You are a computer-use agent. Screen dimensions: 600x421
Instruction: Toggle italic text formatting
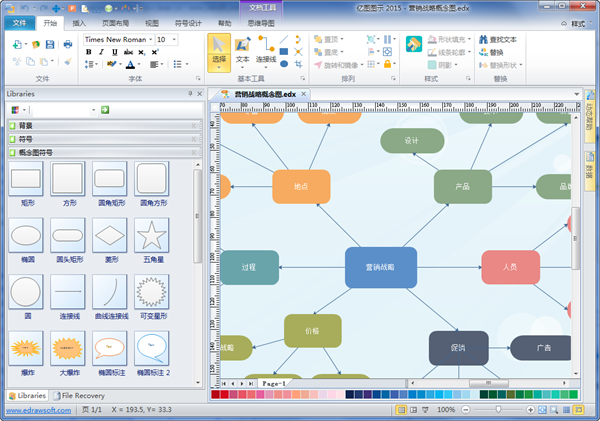click(x=100, y=53)
